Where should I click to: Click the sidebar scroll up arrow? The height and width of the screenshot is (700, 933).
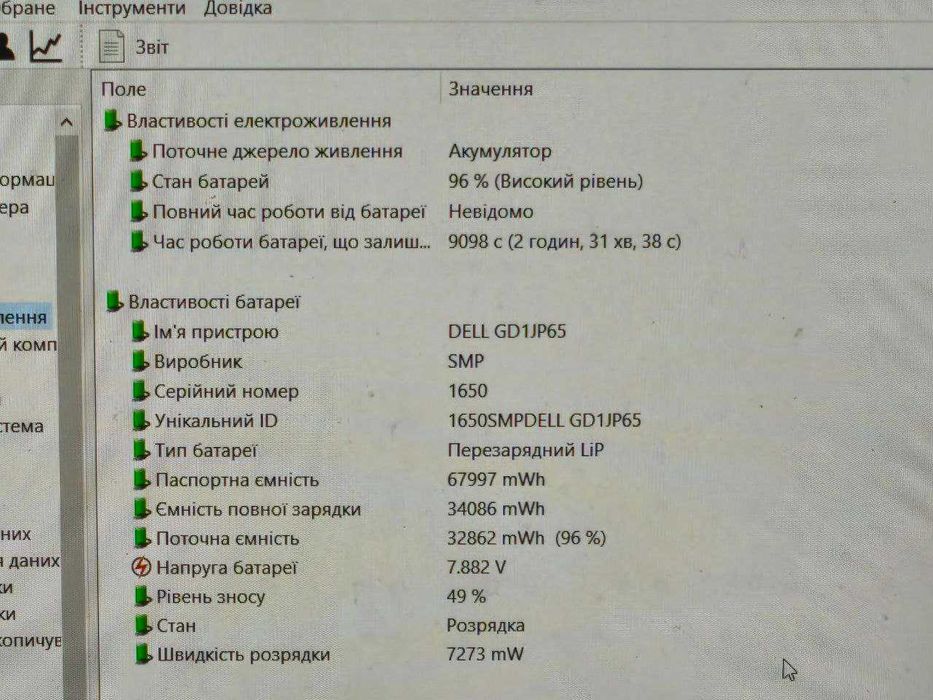click(67, 123)
